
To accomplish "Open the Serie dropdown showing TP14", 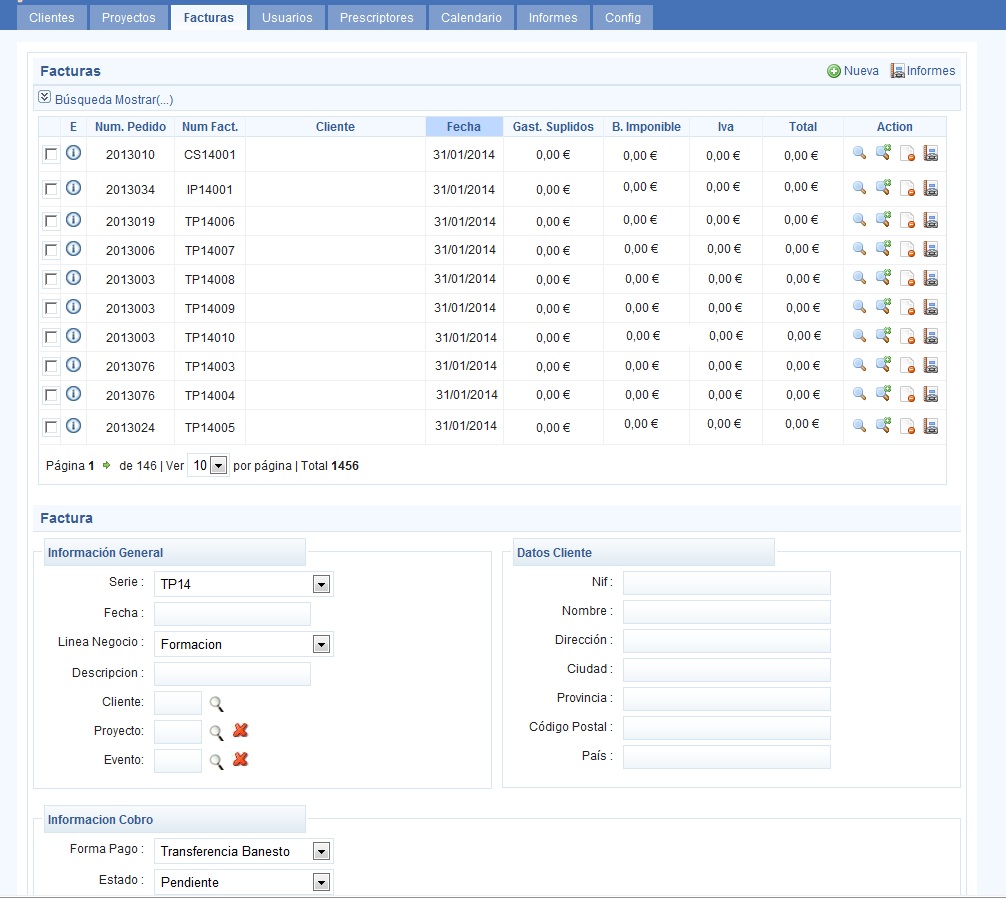I will click(x=321, y=584).
